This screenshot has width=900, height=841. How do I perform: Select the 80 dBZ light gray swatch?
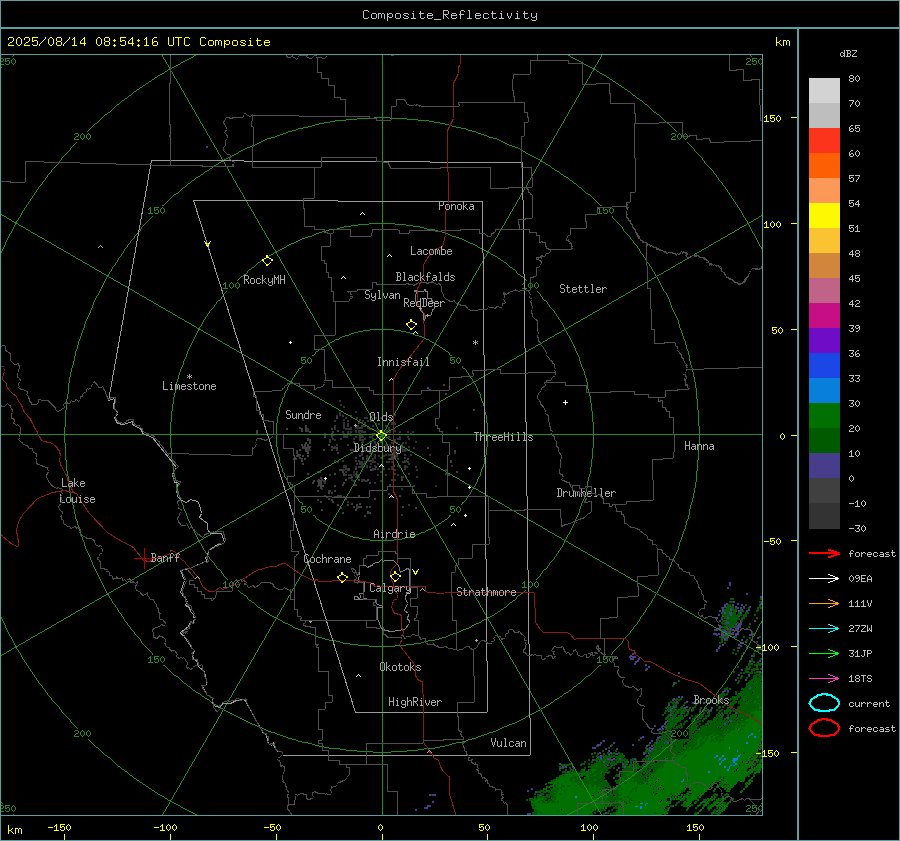coord(824,91)
